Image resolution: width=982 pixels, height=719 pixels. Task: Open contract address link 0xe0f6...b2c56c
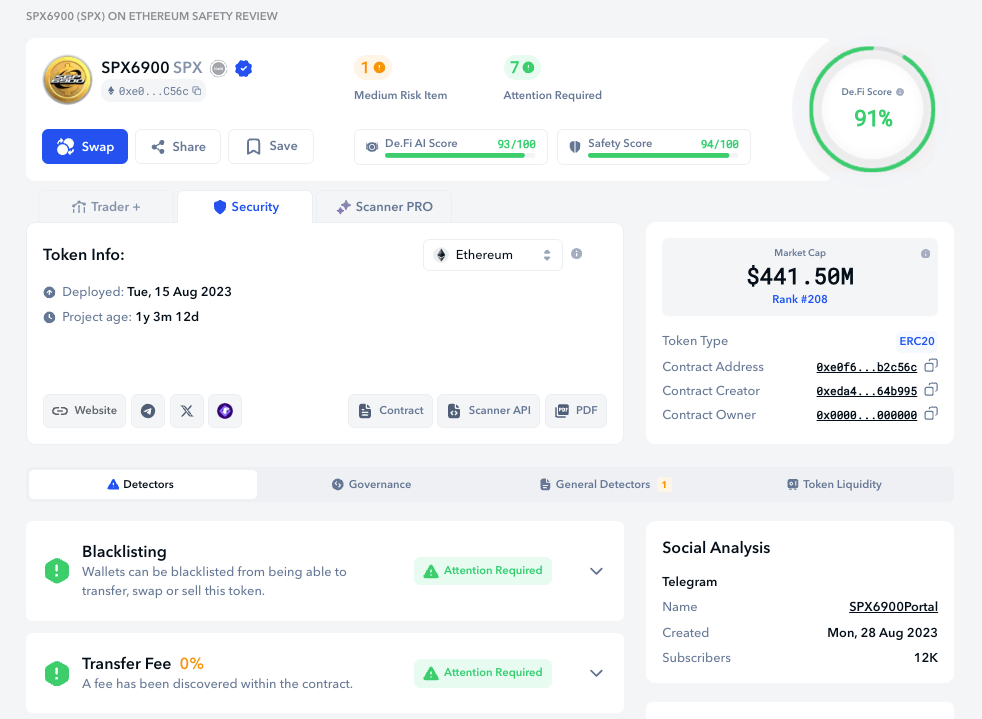(867, 367)
